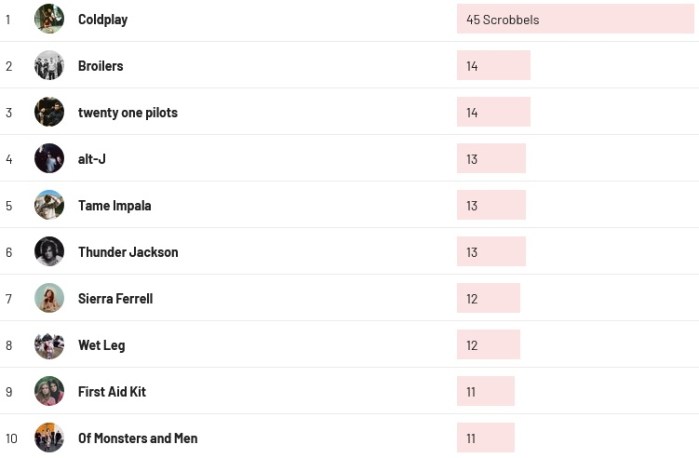Select Of Monsters and Men's 11 bar
Image resolution: width=699 pixels, height=458 pixels.
coord(486,438)
